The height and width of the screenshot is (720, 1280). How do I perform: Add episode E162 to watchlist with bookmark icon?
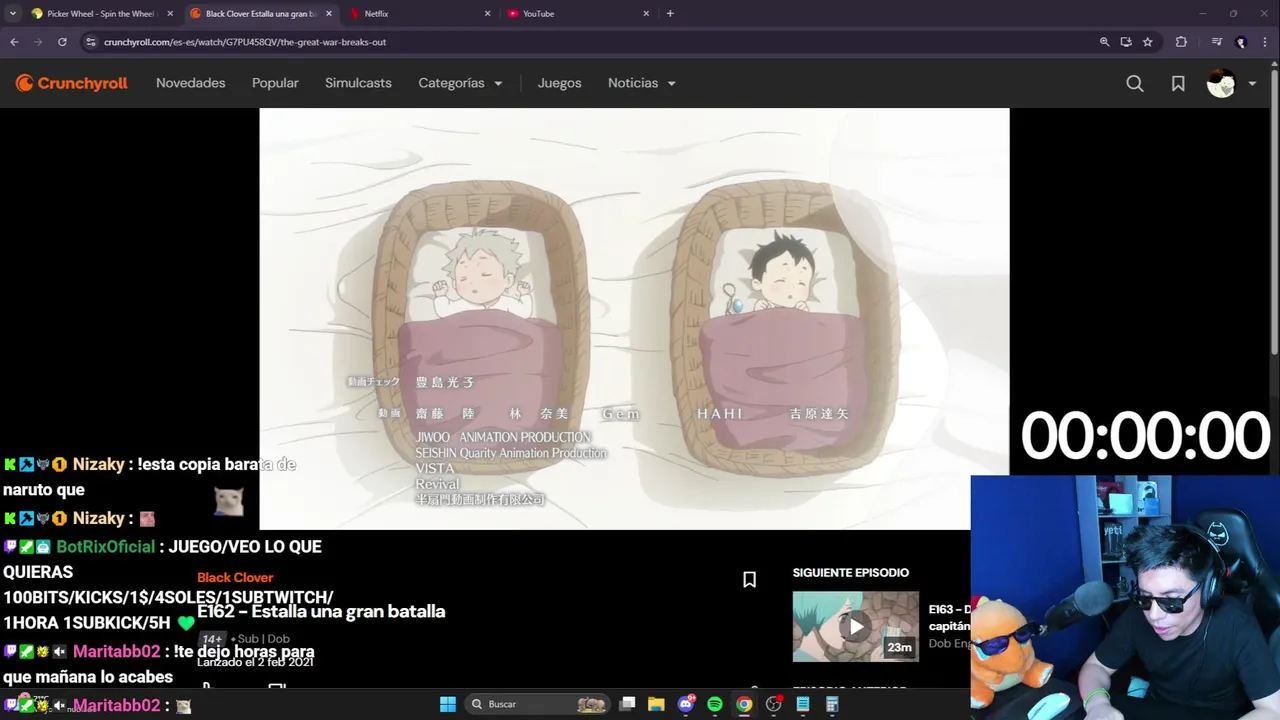click(749, 579)
